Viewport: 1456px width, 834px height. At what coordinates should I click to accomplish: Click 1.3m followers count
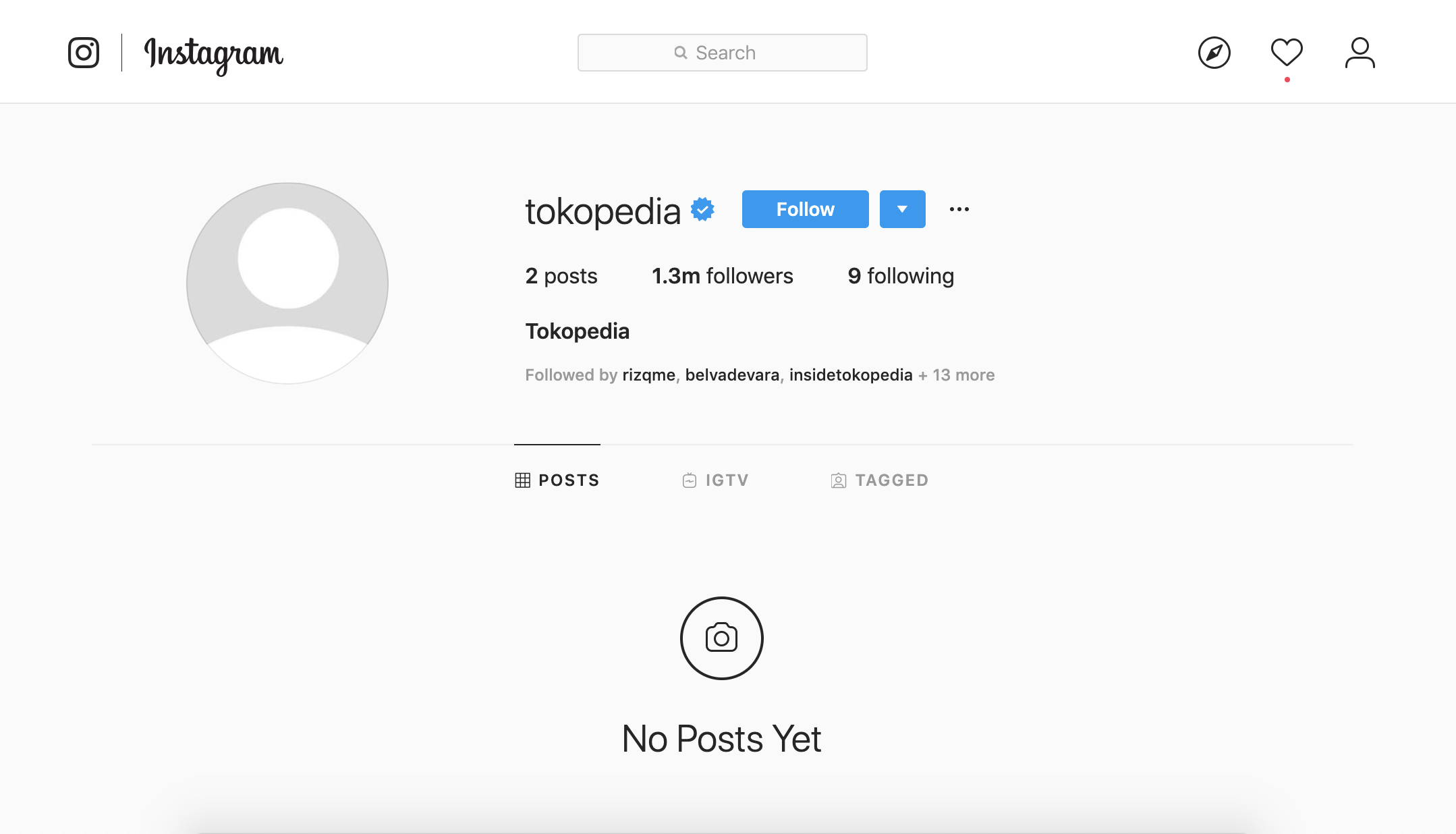click(x=722, y=275)
